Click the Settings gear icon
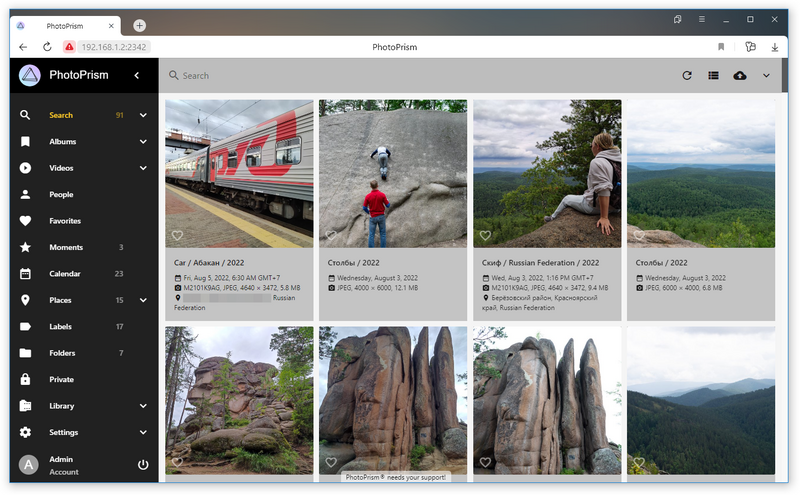Screen dimensions: 800x495 25,432
